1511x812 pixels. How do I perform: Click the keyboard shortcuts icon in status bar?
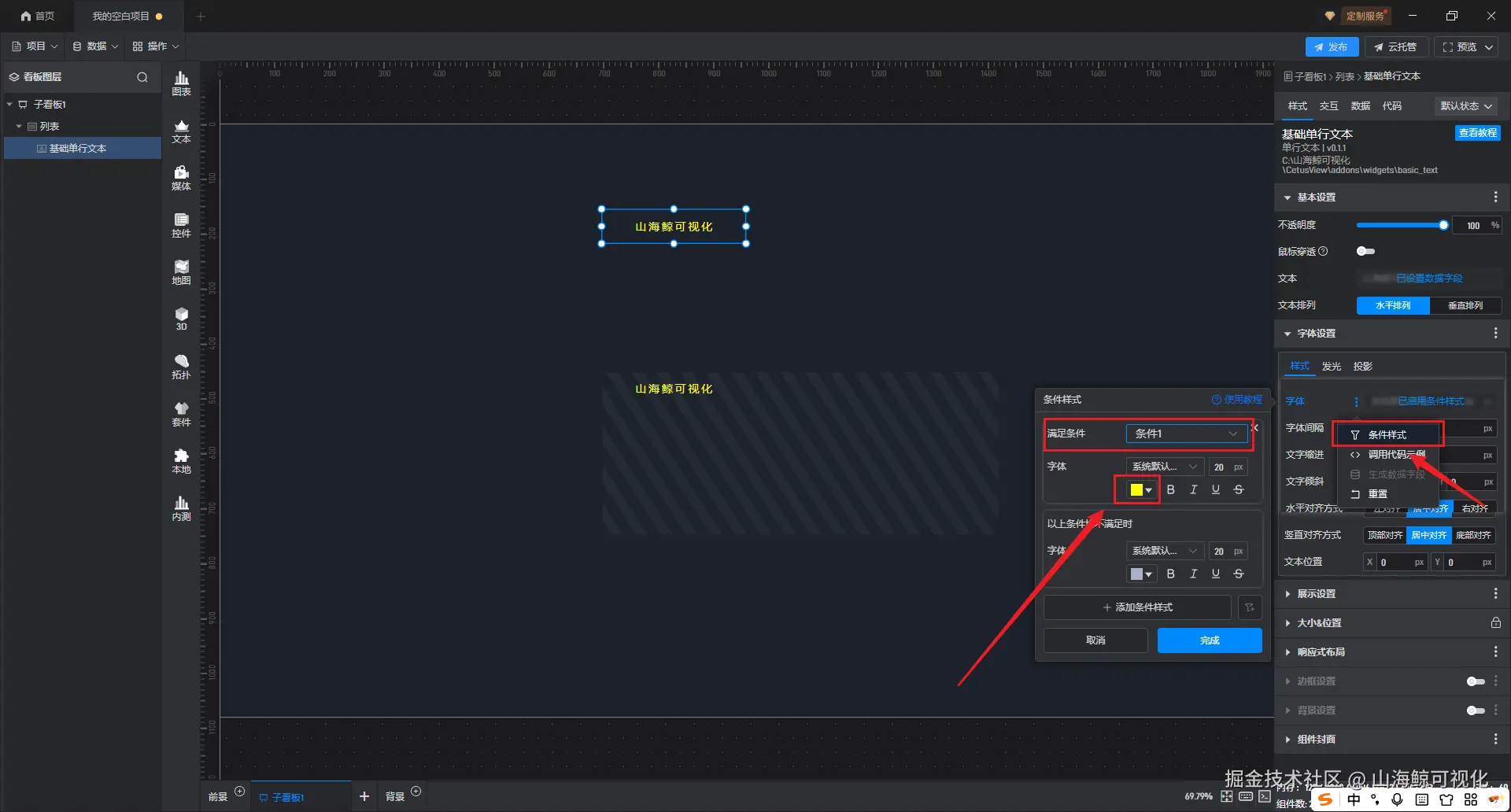pos(1246,796)
